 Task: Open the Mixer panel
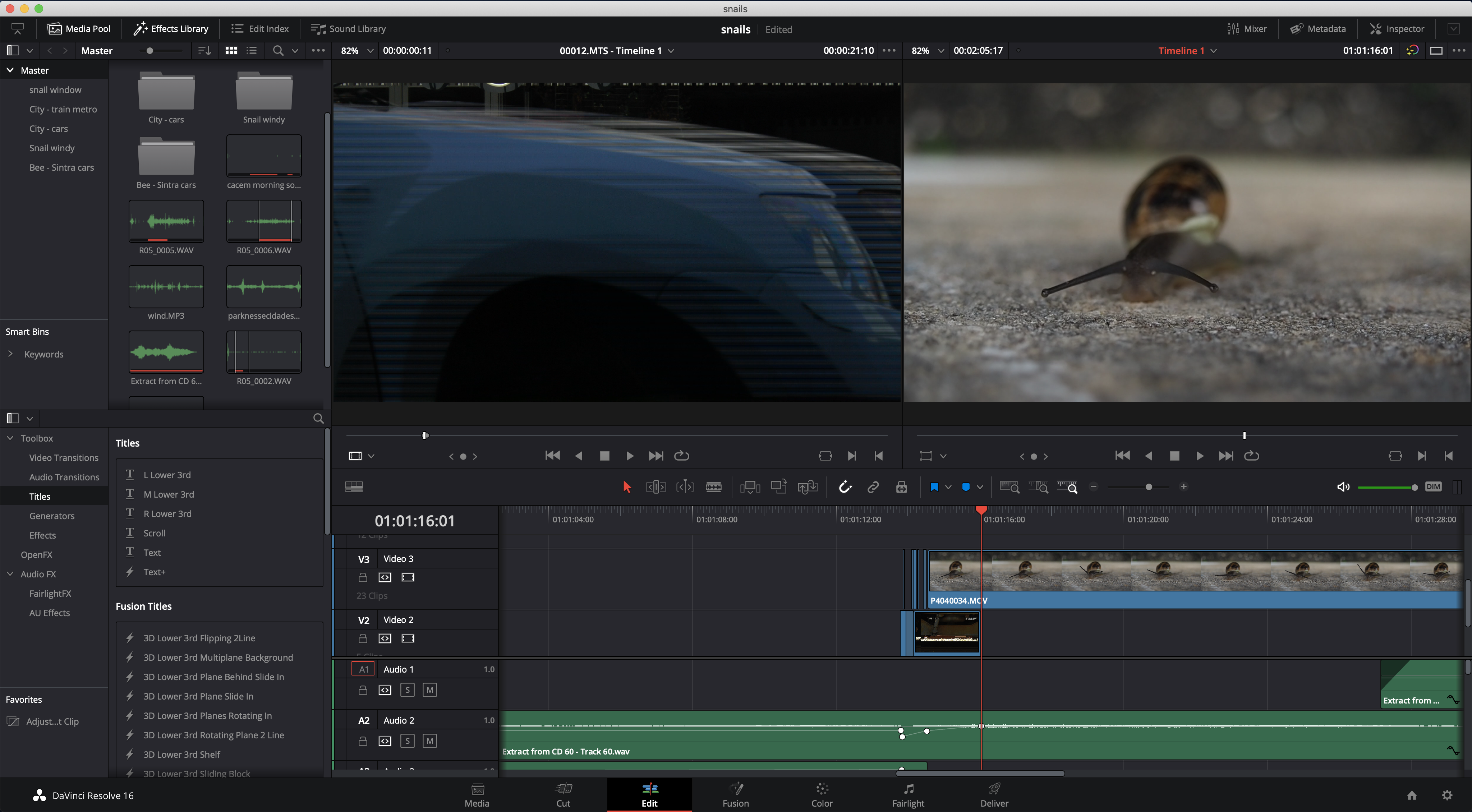pyautogui.click(x=1247, y=29)
